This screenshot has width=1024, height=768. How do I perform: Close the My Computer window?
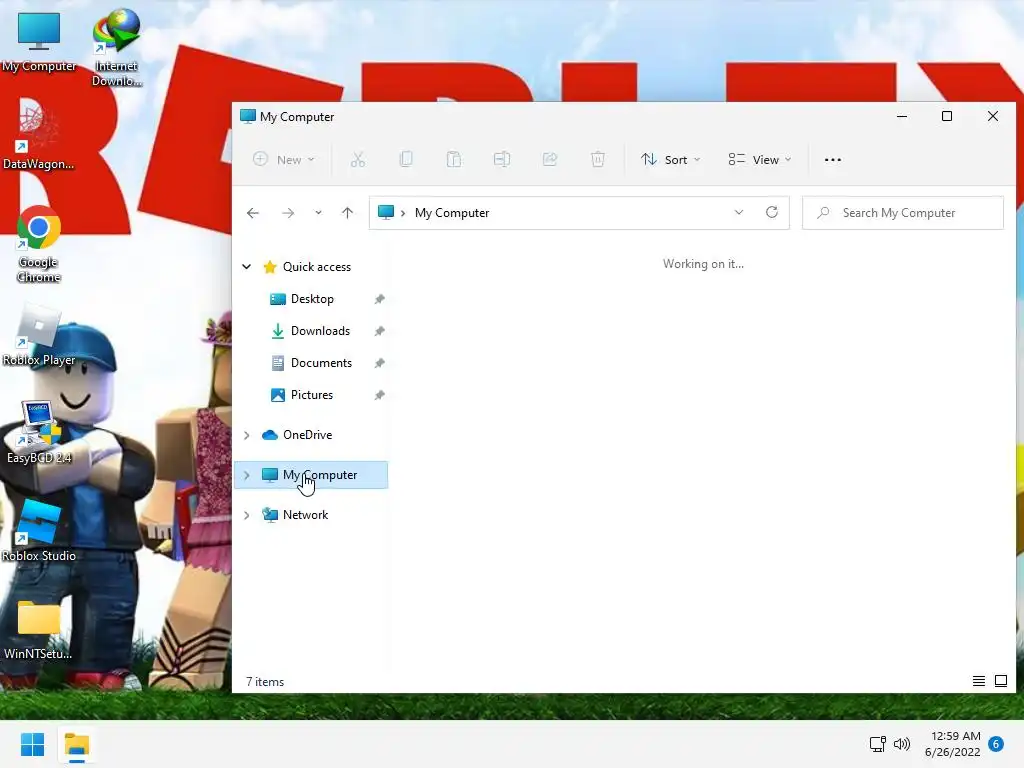[x=993, y=116]
